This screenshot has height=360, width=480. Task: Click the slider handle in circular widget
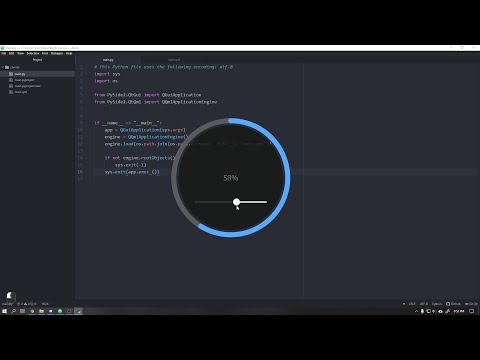(x=236, y=202)
